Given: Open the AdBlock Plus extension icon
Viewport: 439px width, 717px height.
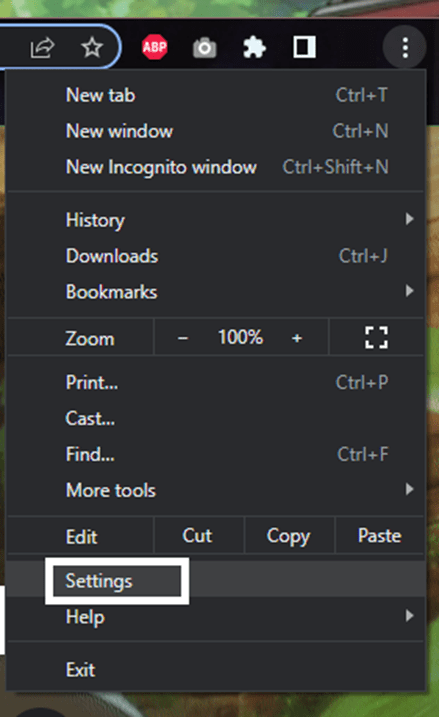Looking at the screenshot, I should coord(155,47).
